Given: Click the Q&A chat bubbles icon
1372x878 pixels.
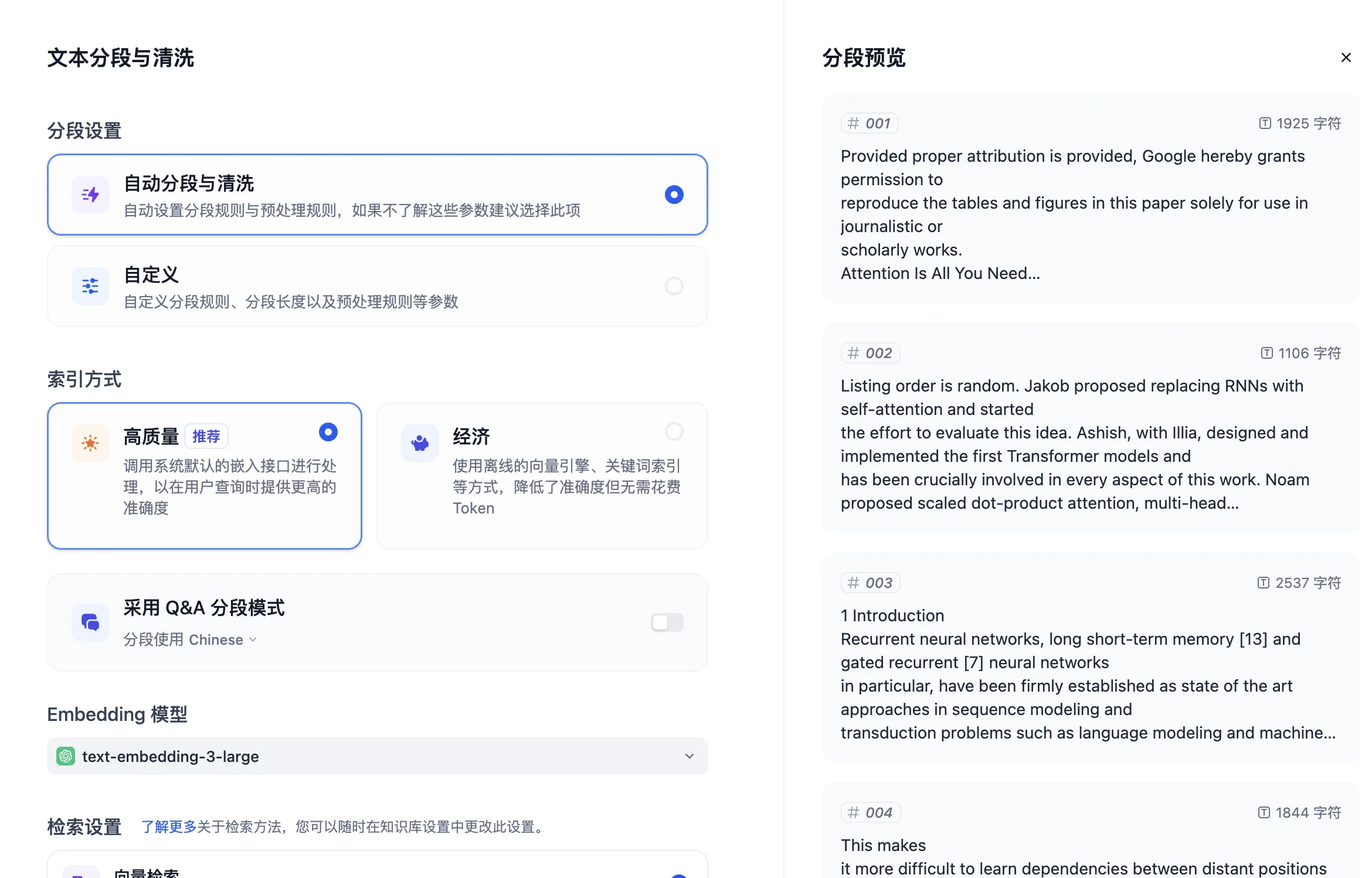Looking at the screenshot, I should 90,622.
